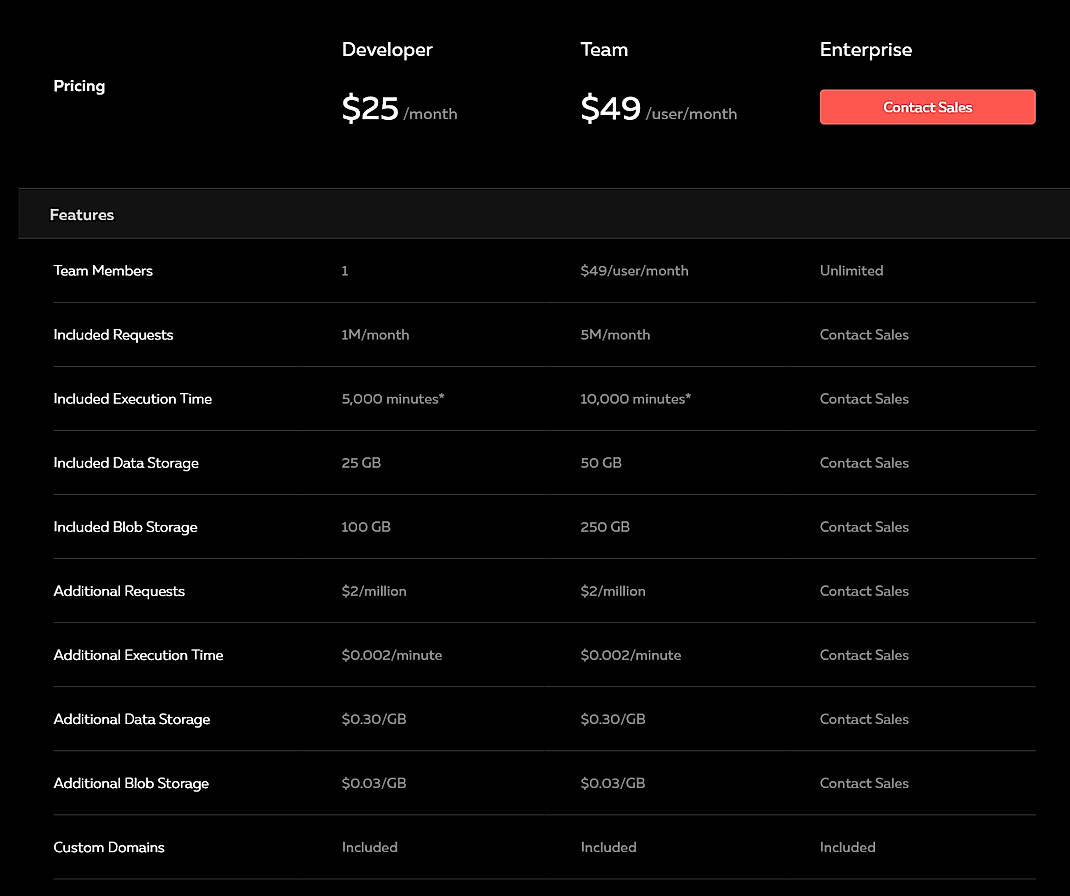Select the Enterprise plan heading
This screenshot has height=896, width=1070.
[865, 50]
